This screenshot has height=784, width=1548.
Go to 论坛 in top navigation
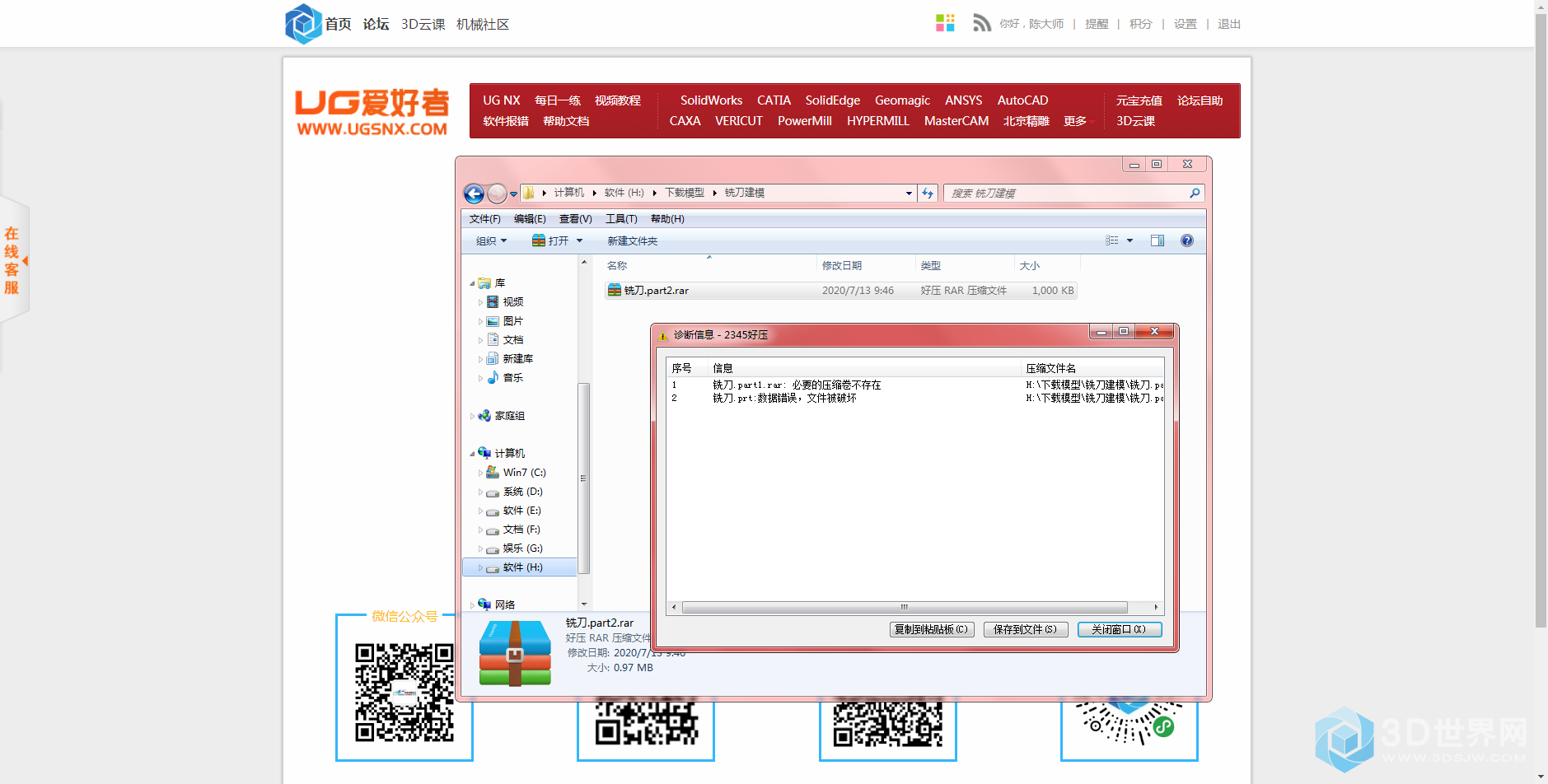pos(376,24)
